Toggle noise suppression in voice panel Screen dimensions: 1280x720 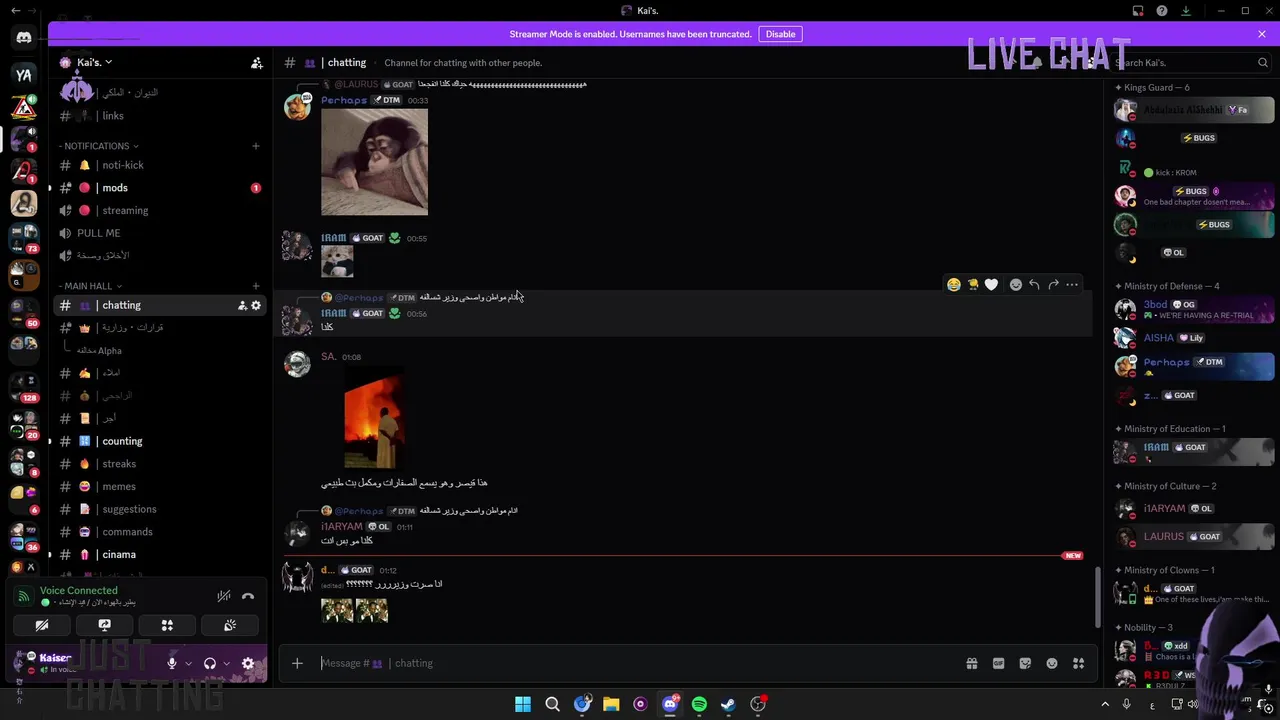click(x=224, y=596)
